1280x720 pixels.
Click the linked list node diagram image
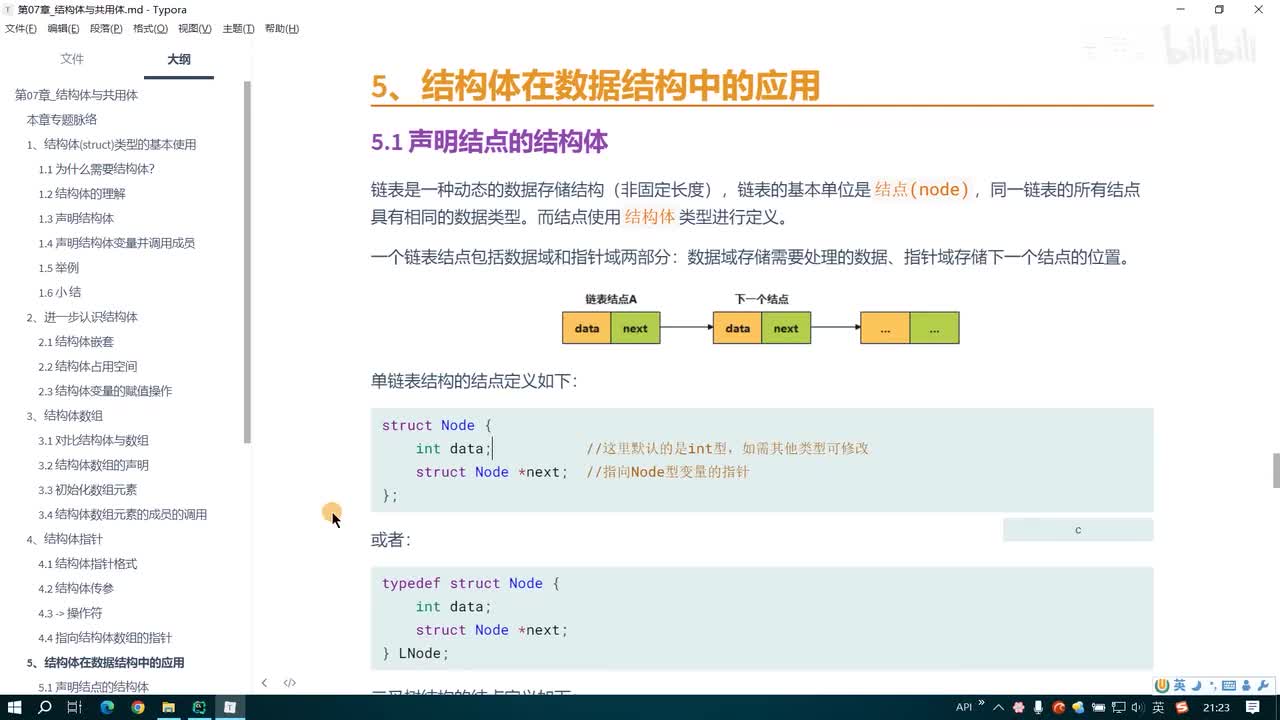(760, 319)
